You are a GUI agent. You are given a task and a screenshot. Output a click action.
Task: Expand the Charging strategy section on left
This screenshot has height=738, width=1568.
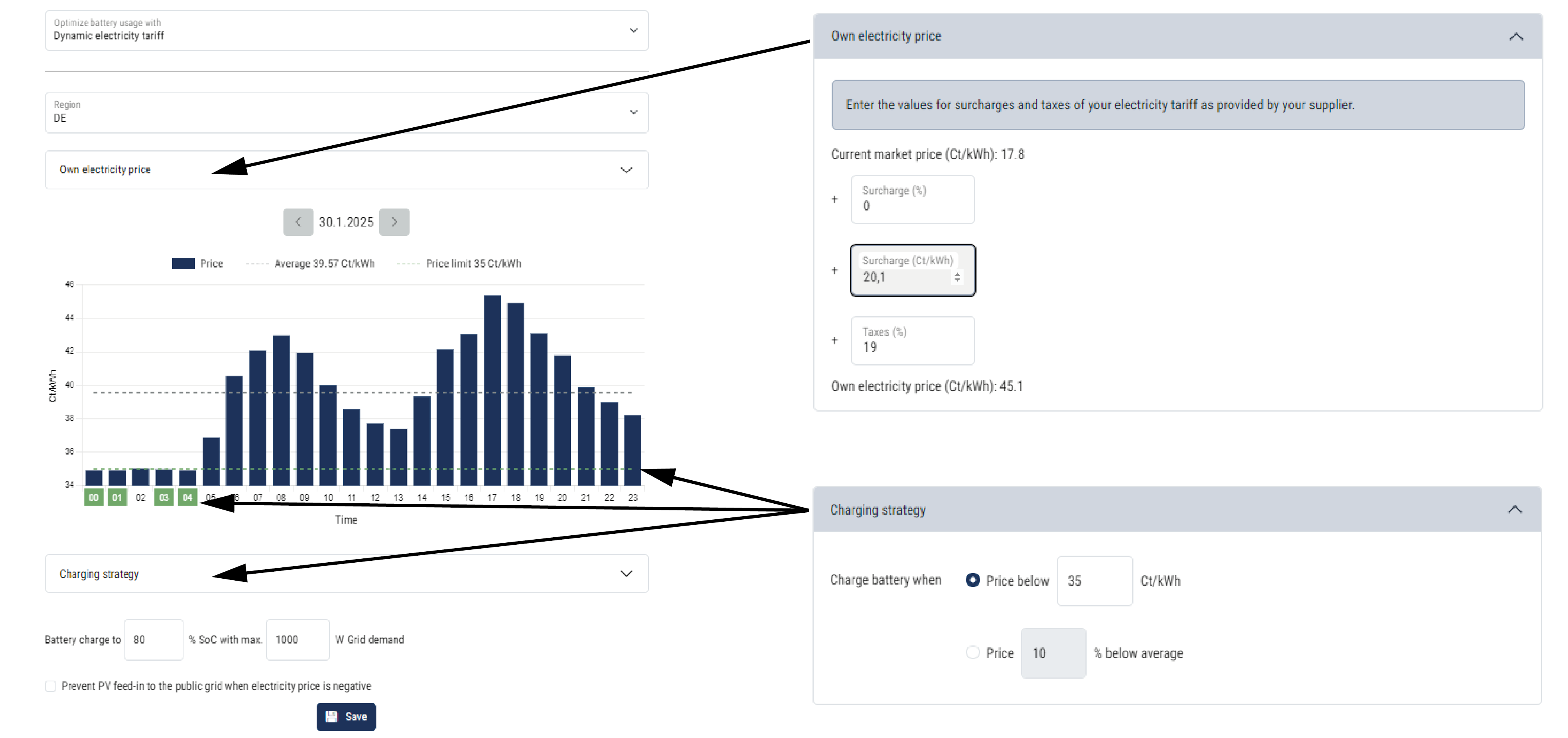[346, 574]
